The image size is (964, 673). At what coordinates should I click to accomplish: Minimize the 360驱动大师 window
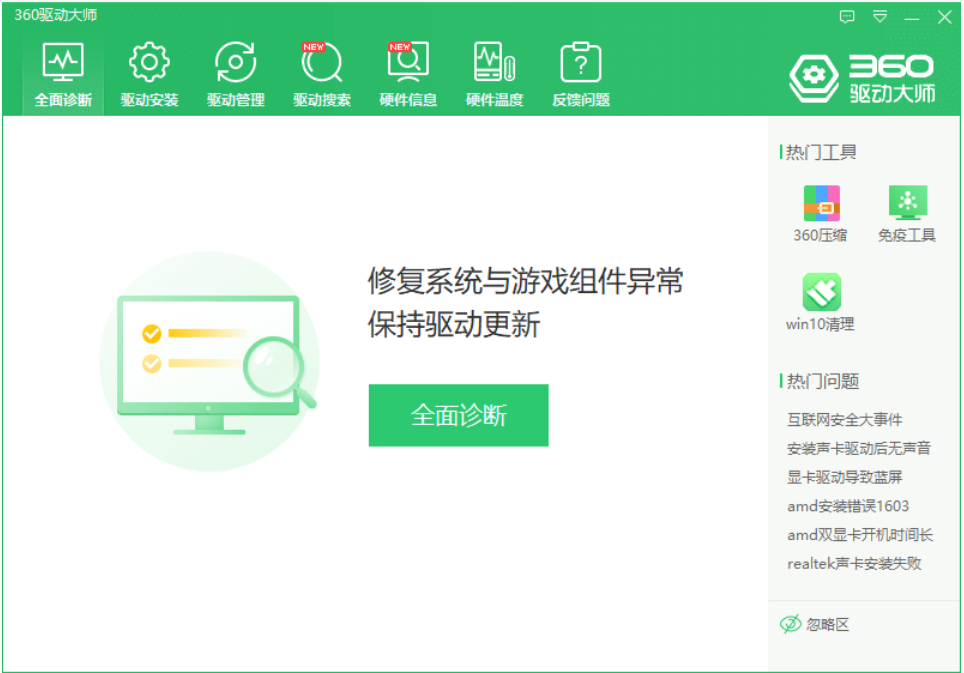(912, 19)
